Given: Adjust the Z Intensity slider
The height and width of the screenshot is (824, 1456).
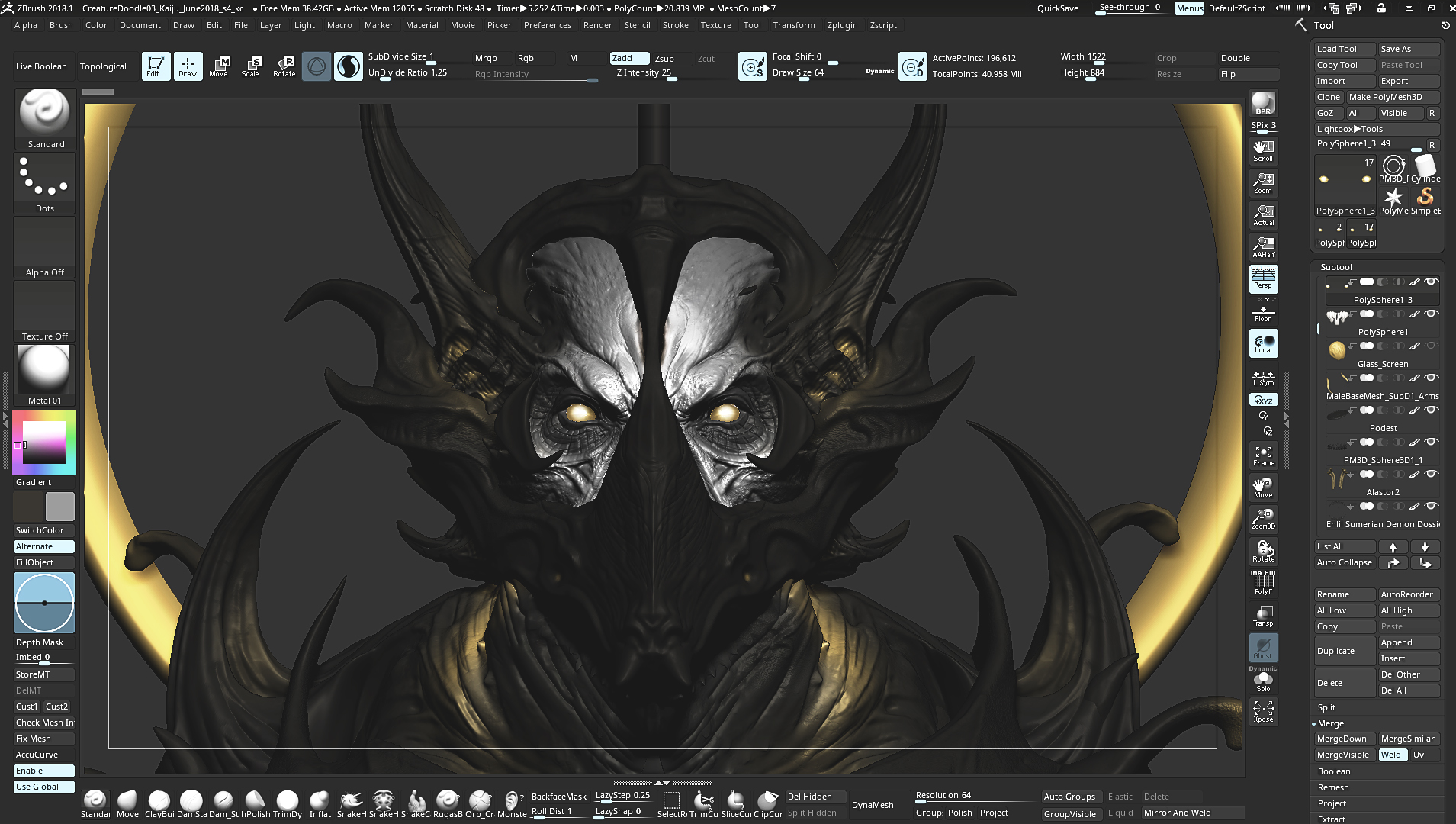Looking at the screenshot, I should click(x=671, y=73).
